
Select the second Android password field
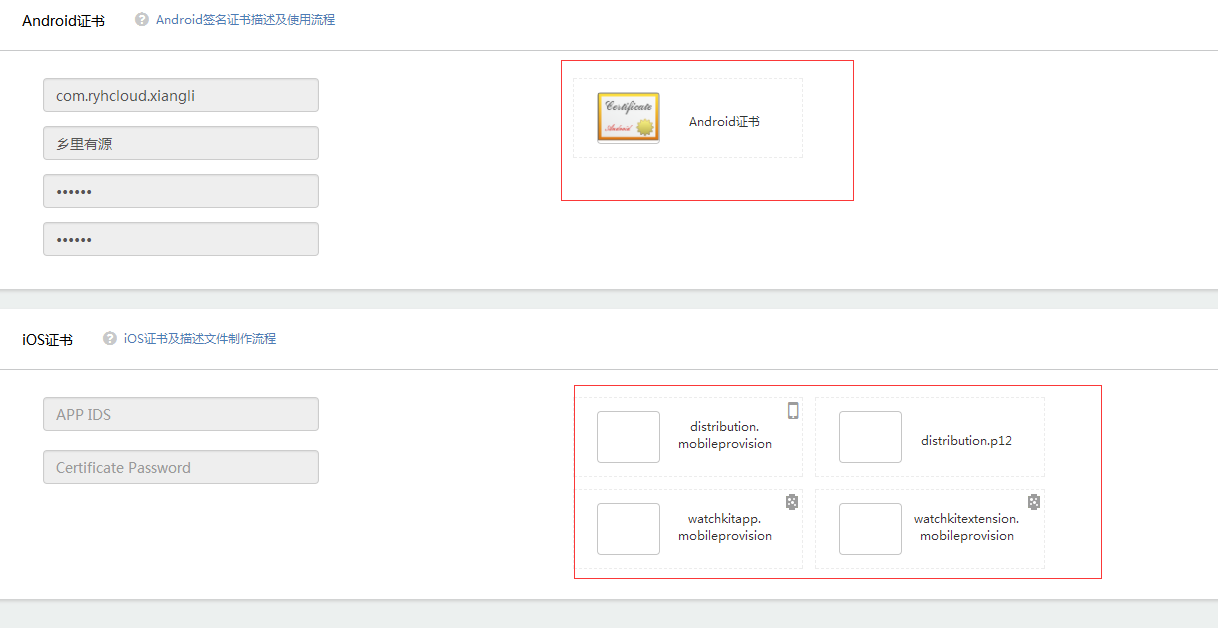(x=180, y=240)
